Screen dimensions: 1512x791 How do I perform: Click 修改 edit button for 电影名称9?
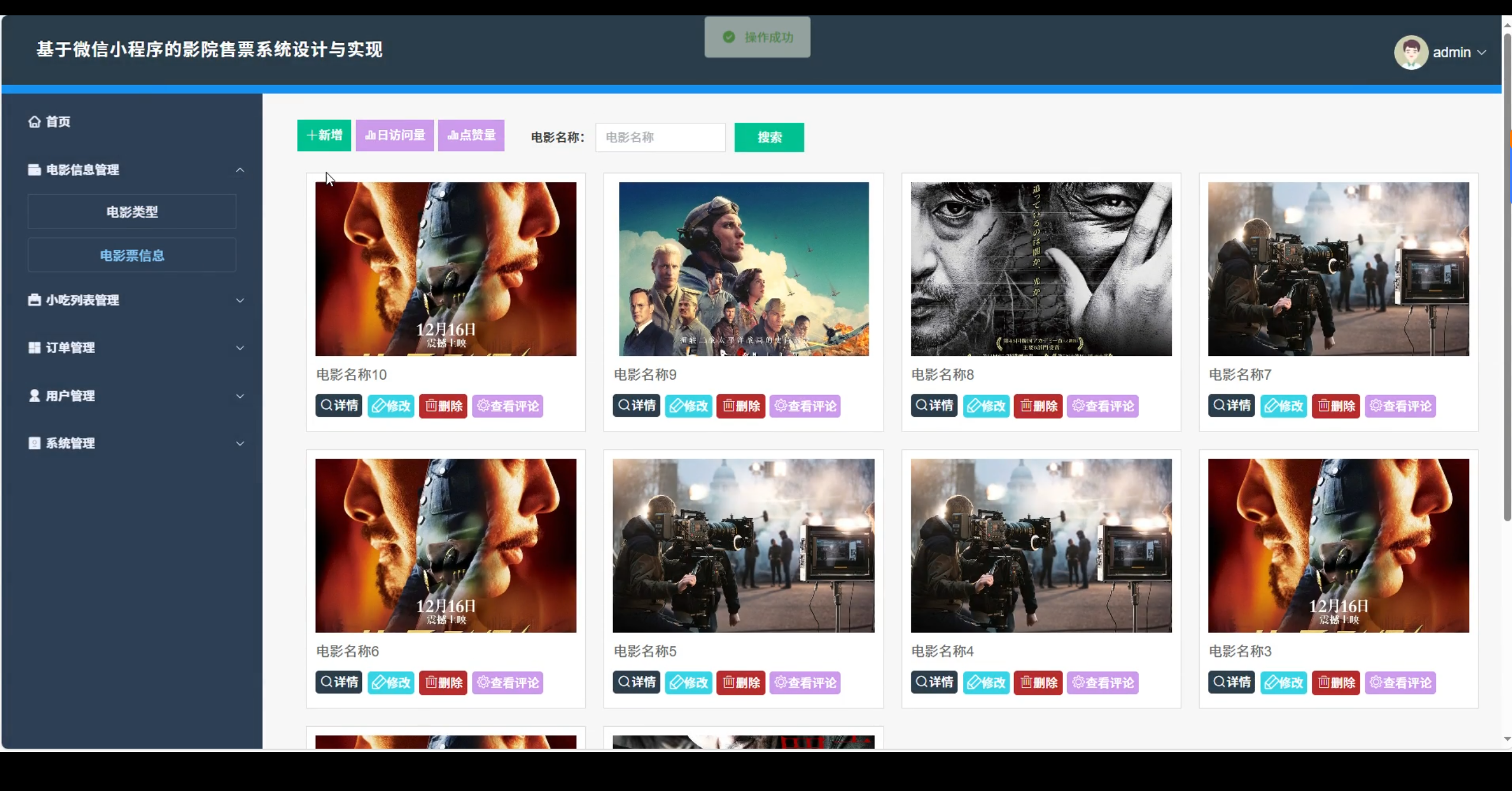coord(688,406)
